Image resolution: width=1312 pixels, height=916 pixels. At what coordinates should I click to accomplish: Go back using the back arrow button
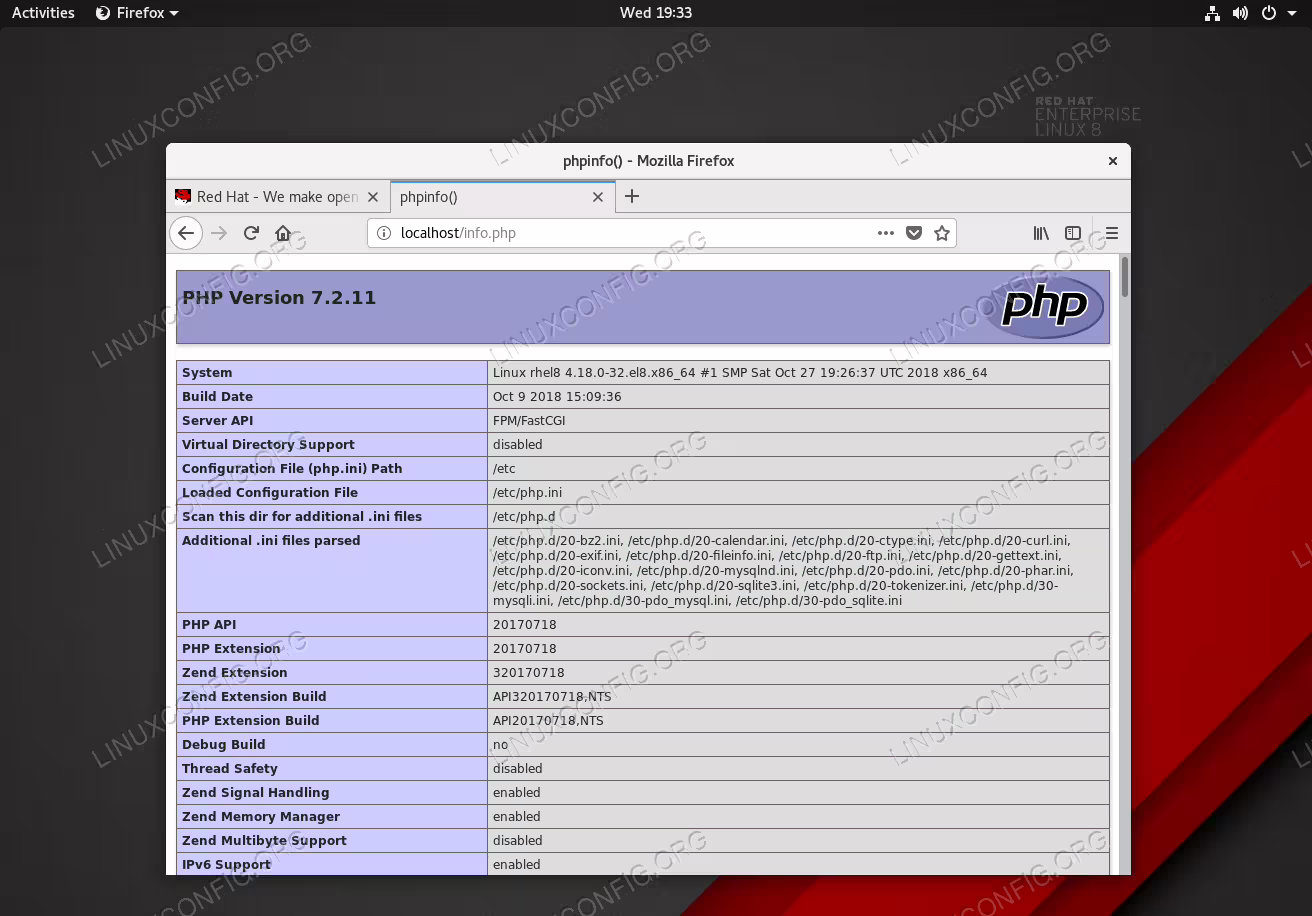coord(185,233)
